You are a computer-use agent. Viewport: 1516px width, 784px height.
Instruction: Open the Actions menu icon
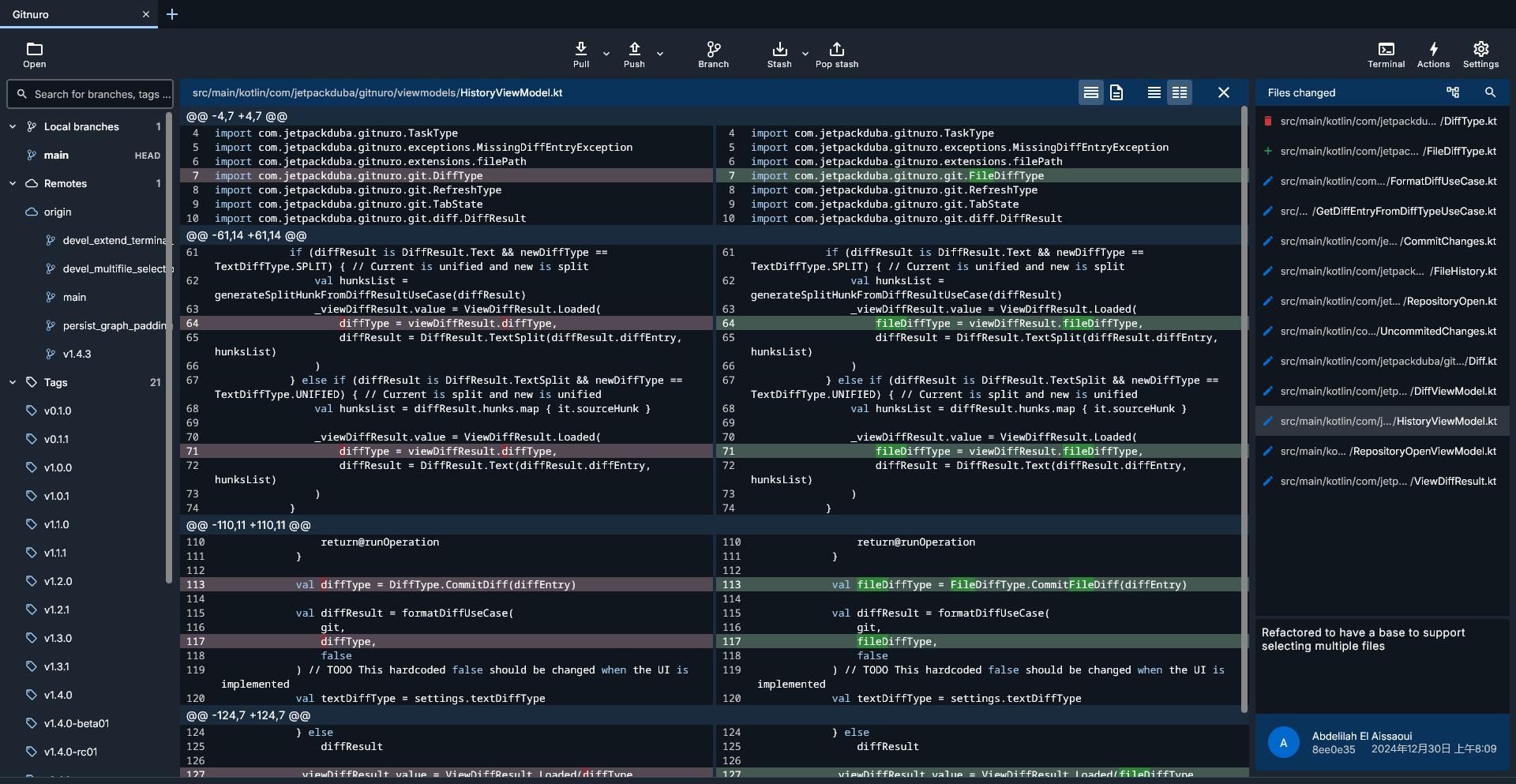tap(1433, 54)
